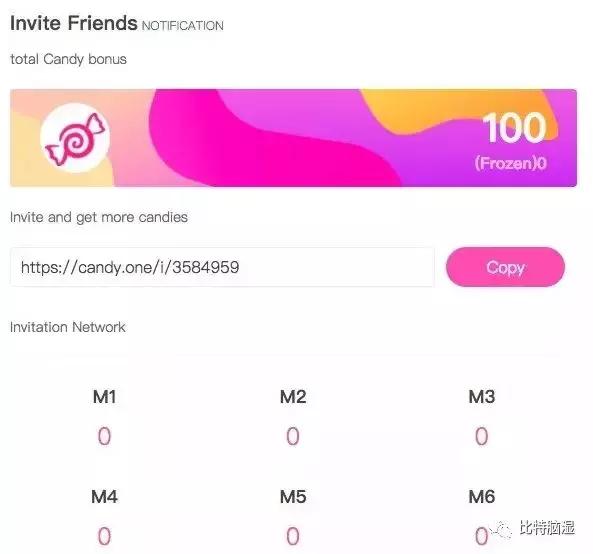Viewport: 593px width, 554px height.
Task: Open the M1 invitation level
Action: pyautogui.click(x=104, y=397)
